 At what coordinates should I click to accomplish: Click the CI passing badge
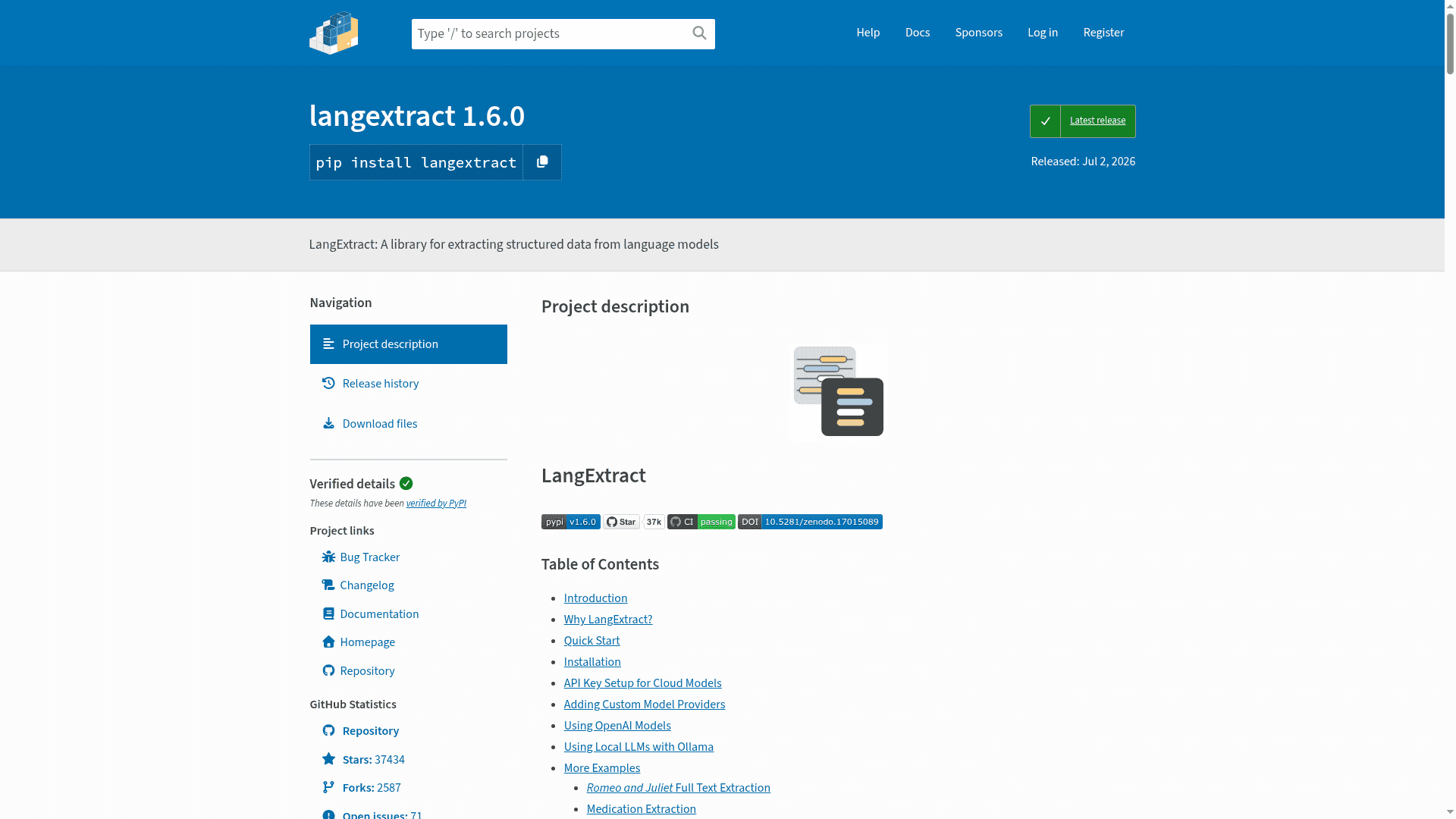701,522
